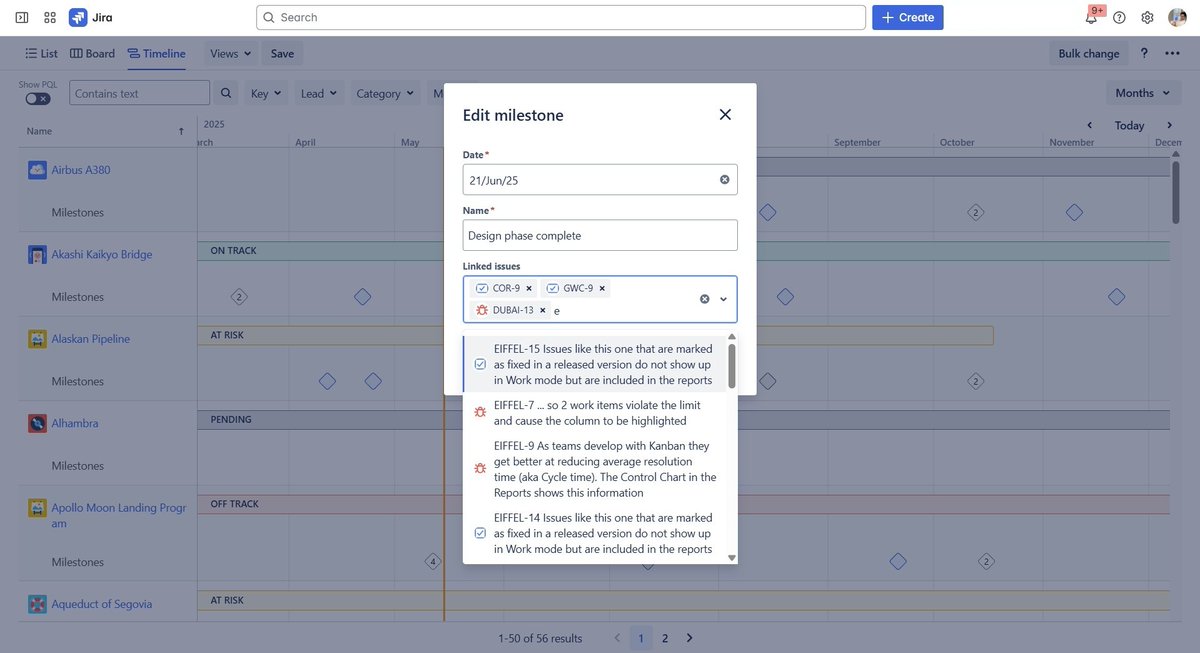This screenshot has width=1200, height=653.
Task: Open the Aqueduct of Segovia project link
Action: 102,604
